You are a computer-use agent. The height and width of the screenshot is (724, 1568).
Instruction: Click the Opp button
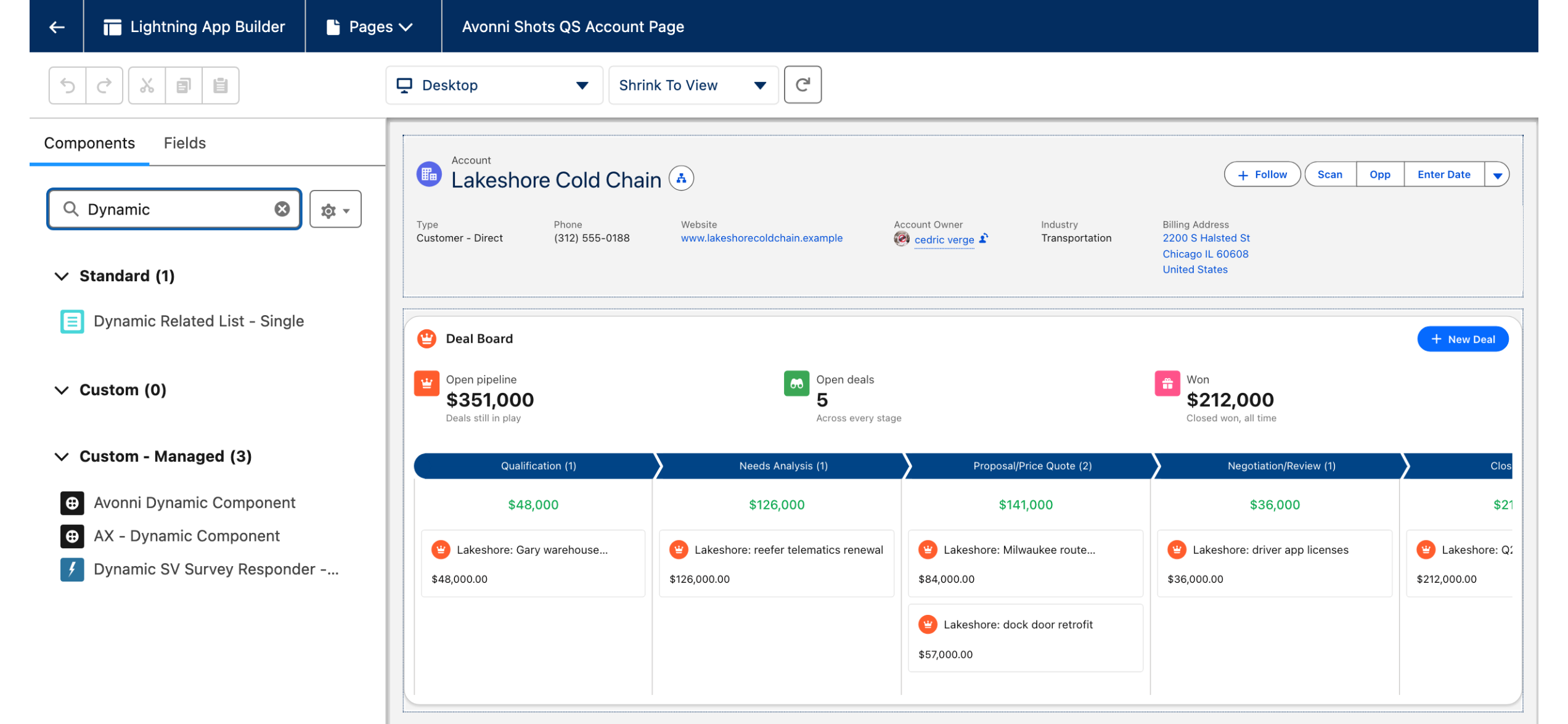click(1380, 175)
